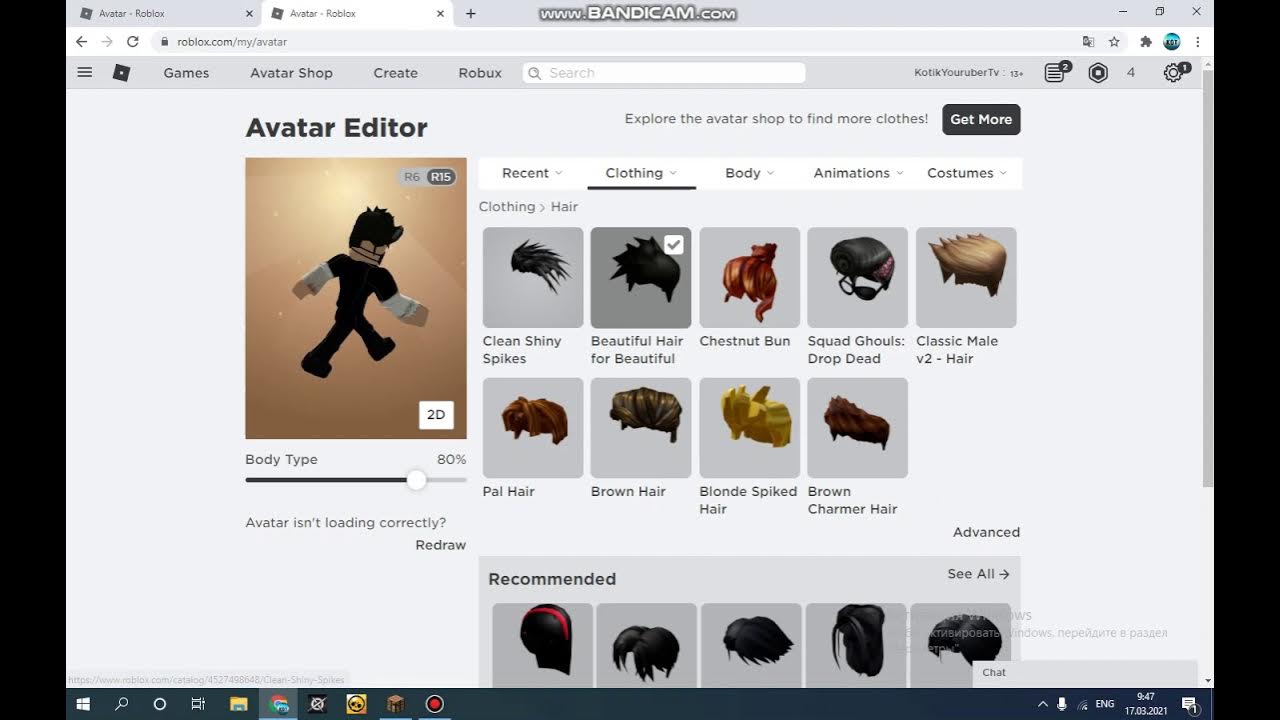This screenshot has height=720, width=1280.
Task: Click in the Roblox search field
Action: (x=664, y=73)
